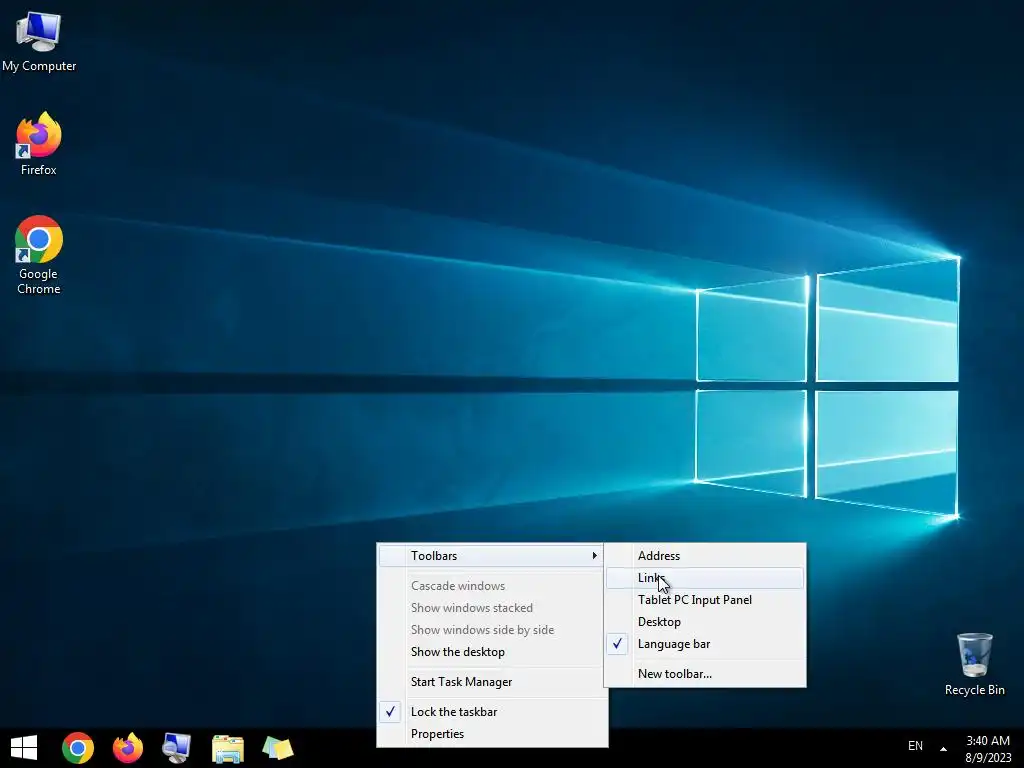Enable the Address toolbar

pyautogui.click(x=705, y=556)
